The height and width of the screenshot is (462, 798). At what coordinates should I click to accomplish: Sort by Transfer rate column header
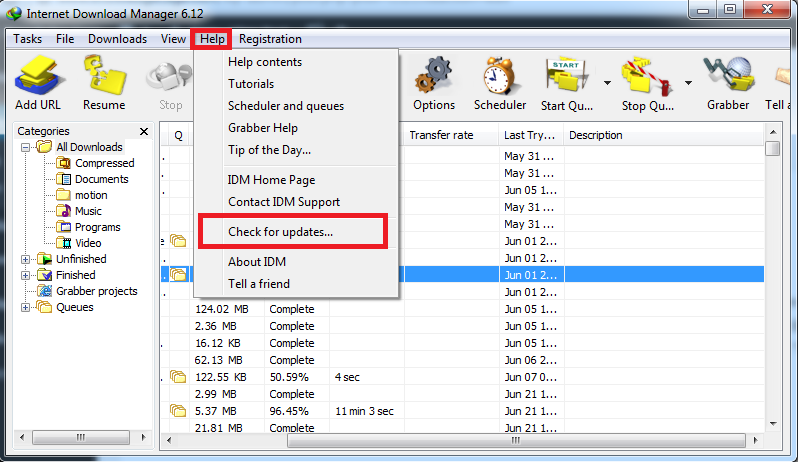point(451,135)
